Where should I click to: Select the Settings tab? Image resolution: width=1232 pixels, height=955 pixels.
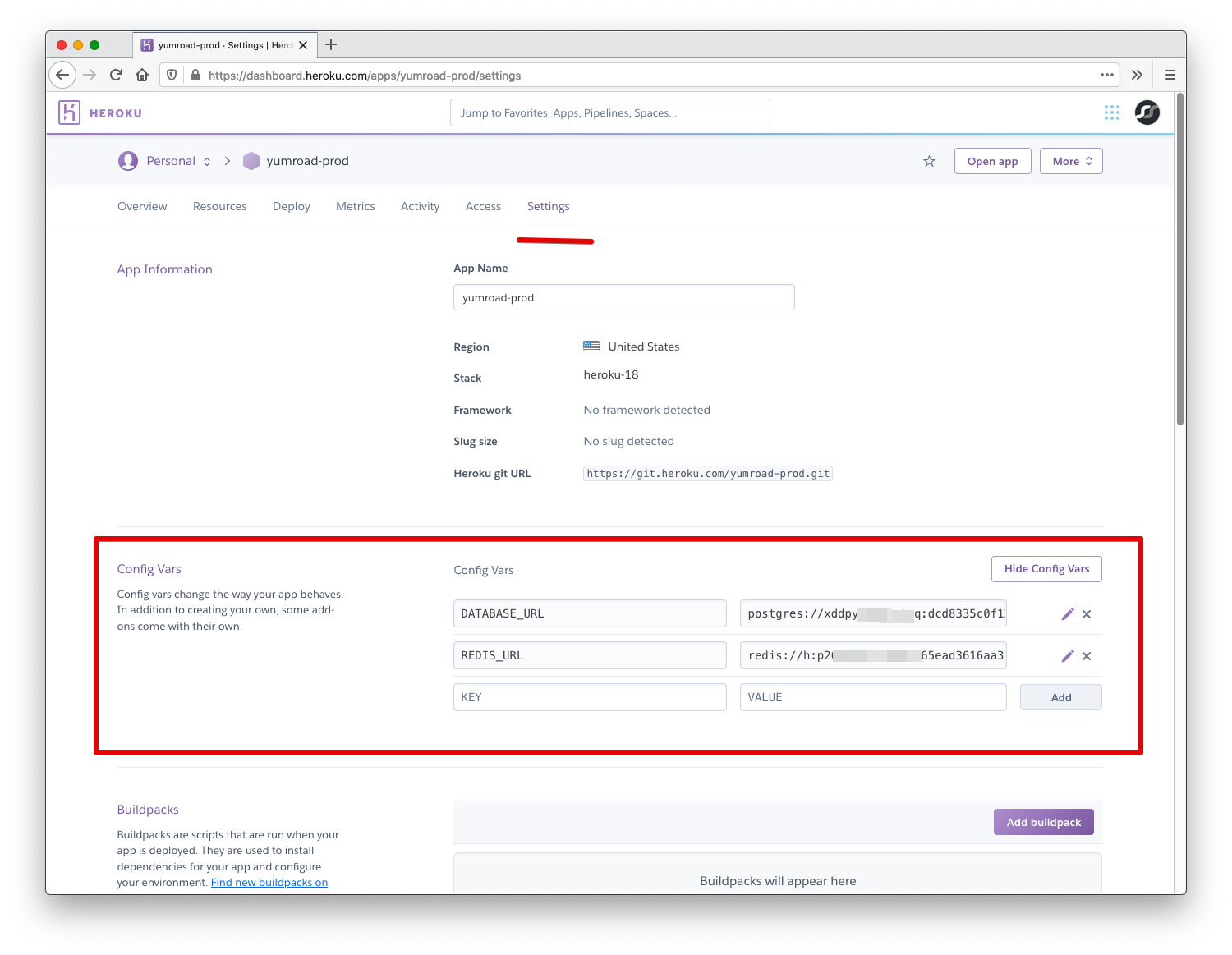[x=548, y=206]
